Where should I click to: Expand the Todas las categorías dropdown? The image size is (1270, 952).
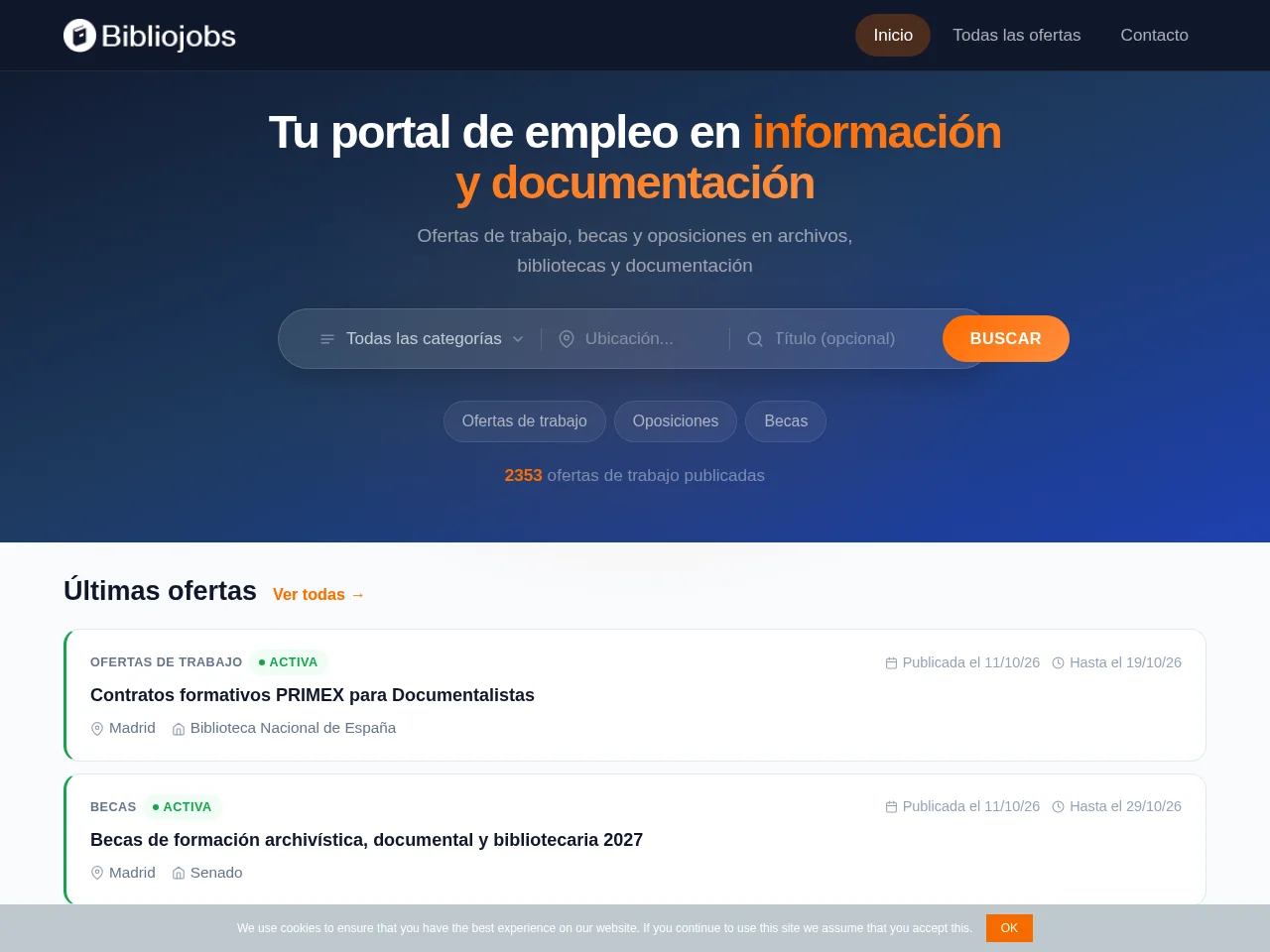[x=423, y=338]
